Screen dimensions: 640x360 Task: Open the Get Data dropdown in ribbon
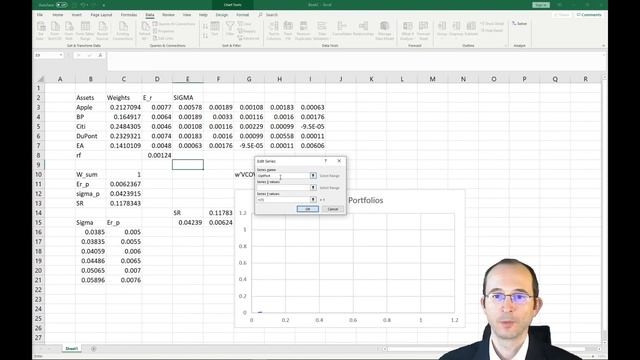tap(41, 31)
